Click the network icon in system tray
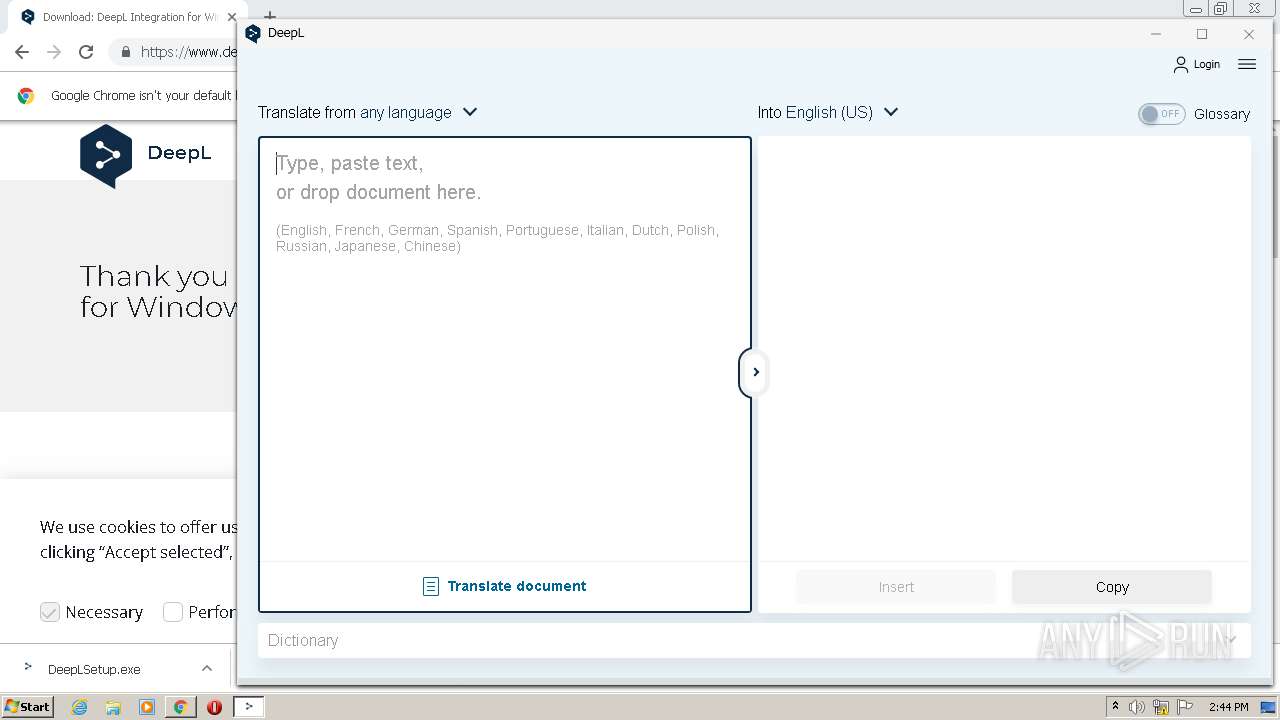This screenshot has height=720, width=1280. [1161, 707]
